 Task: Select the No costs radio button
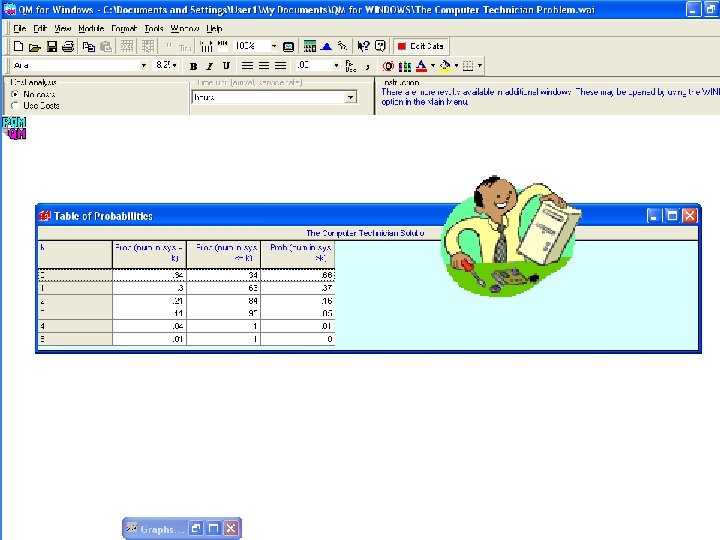click(x=15, y=94)
